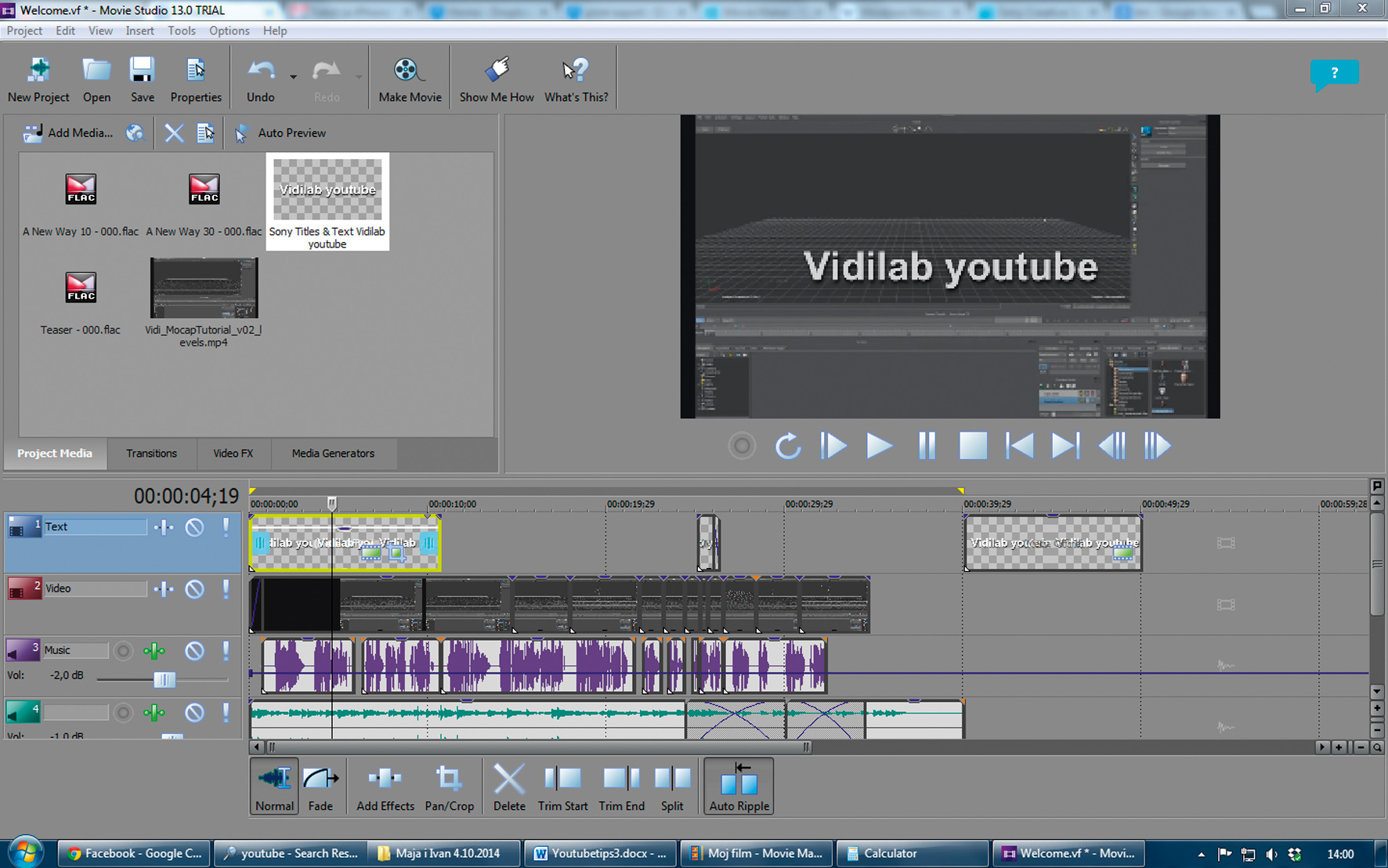
Task: Step to next frame
Action: pos(1157,447)
